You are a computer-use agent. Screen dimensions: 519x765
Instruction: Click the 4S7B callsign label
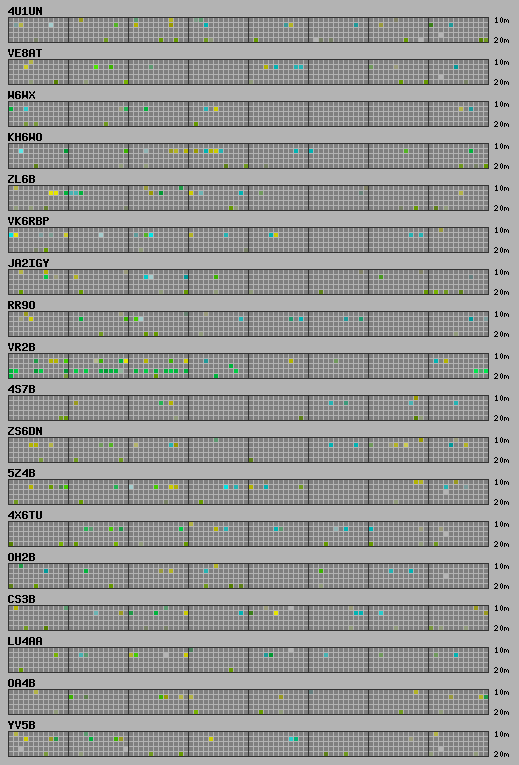tap(21, 389)
